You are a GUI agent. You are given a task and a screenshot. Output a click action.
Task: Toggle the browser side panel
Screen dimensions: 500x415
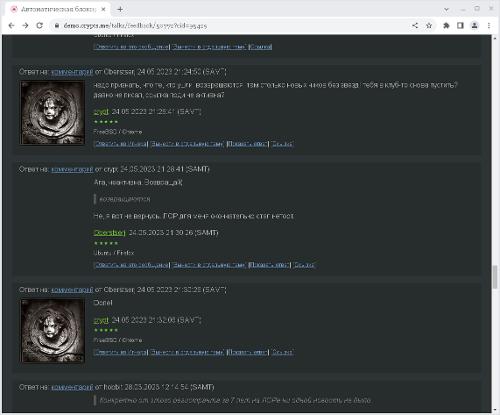click(460, 26)
